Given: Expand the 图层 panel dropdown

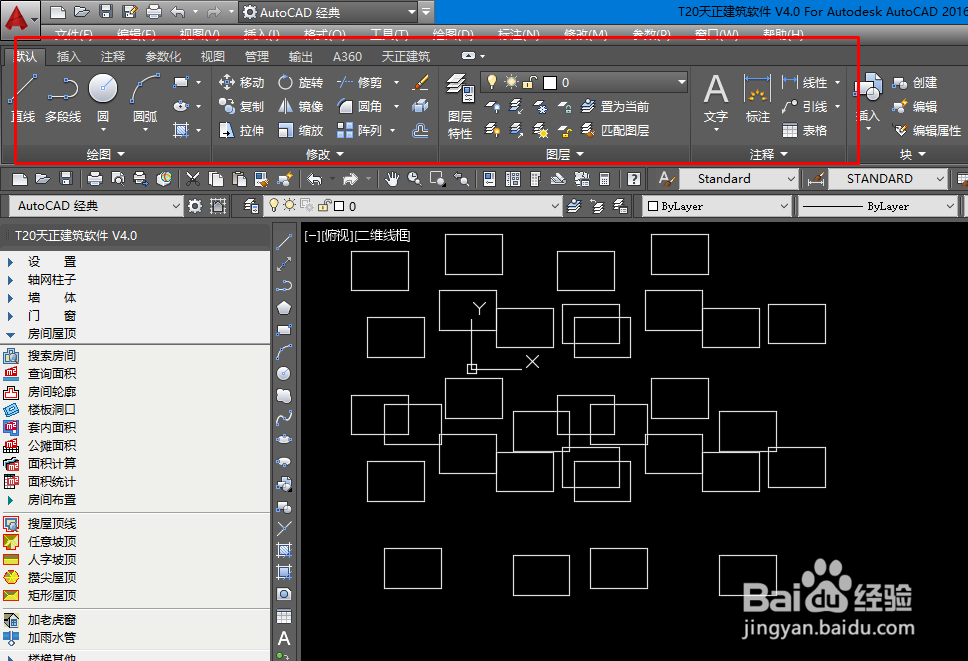Looking at the screenshot, I should [565, 154].
